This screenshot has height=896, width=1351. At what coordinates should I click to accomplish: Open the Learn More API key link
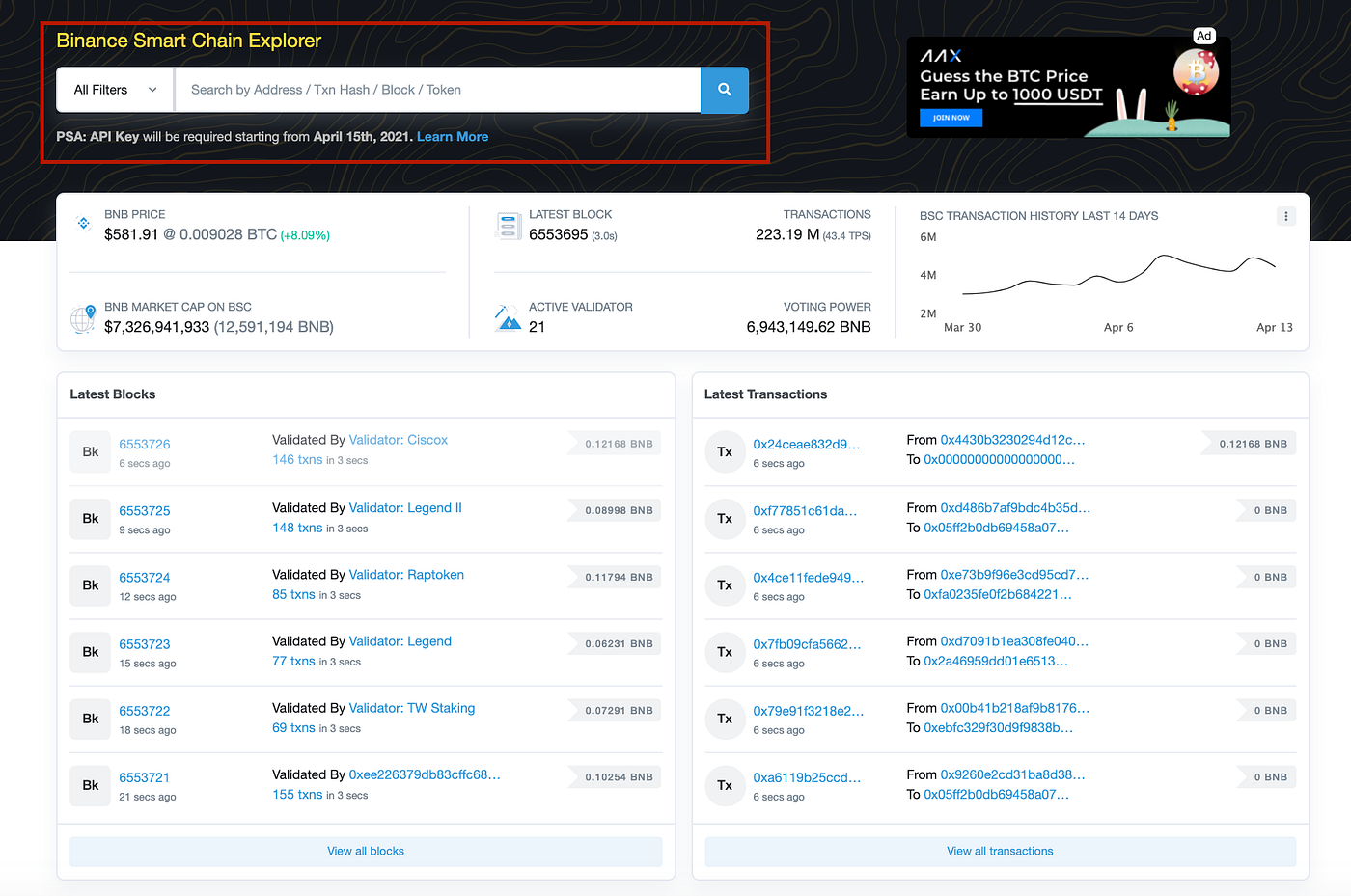(x=453, y=137)
